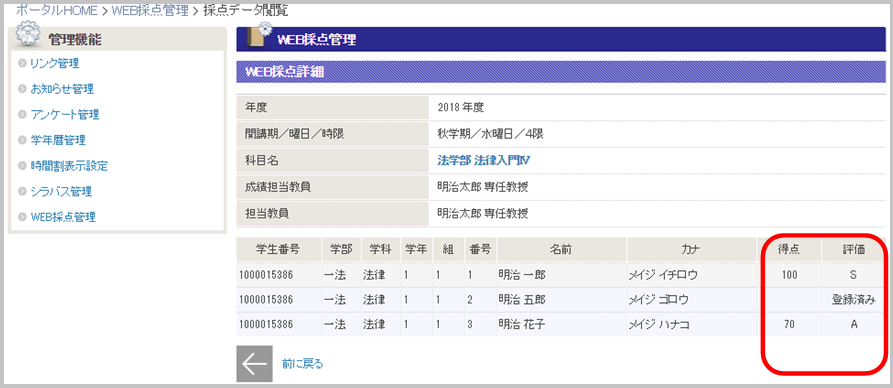Select アンケート管理 sidebar item
The image size is (893, 388).
64,115
